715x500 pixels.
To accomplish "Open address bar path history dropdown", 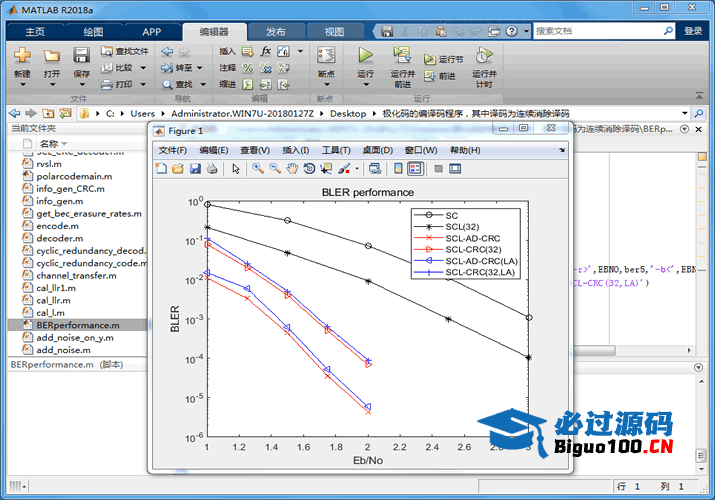I will tap(684, 113).
